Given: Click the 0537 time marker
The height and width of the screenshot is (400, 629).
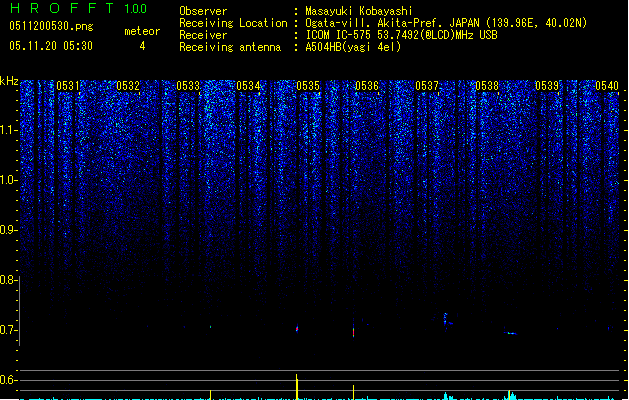Looking at the screenshot, I should (x=427, y=86).
